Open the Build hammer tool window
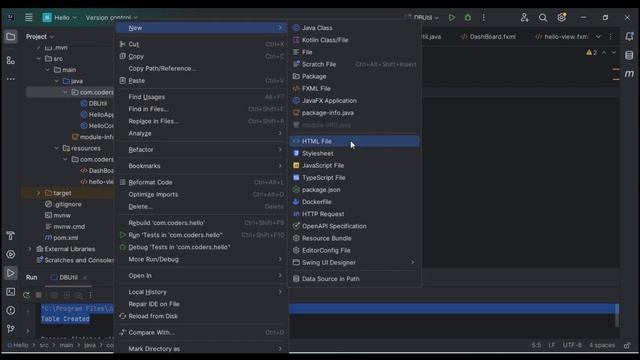Viewport: 640px width, 360px height. tap(11, 236)
